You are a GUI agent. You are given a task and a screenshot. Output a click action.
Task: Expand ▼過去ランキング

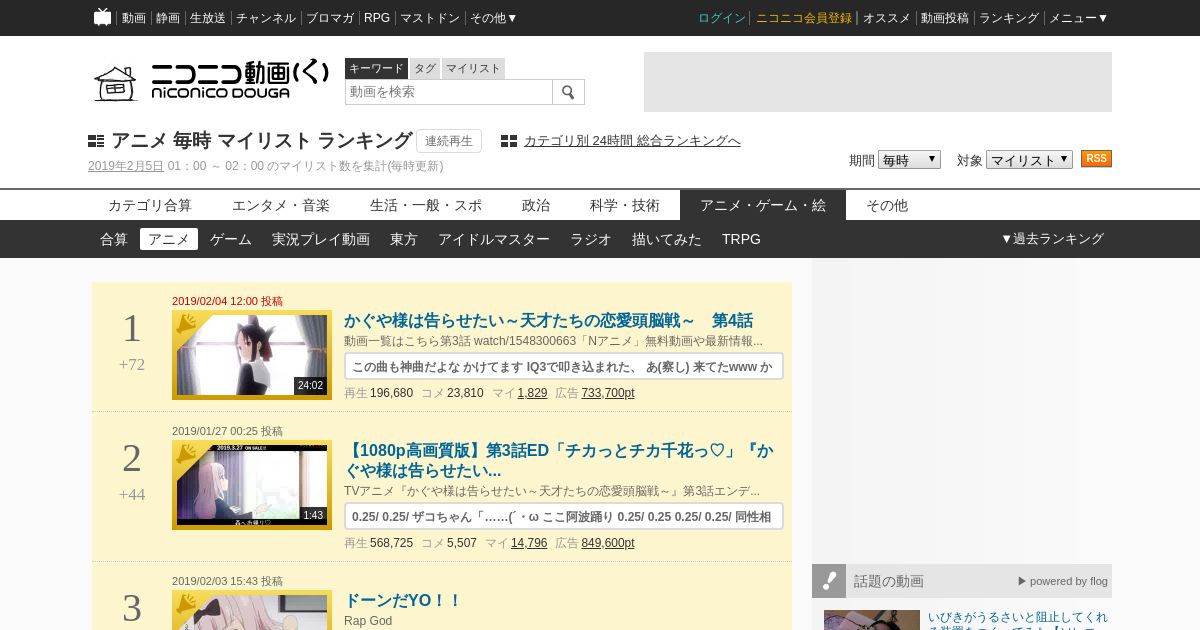tap(1052, 239)
